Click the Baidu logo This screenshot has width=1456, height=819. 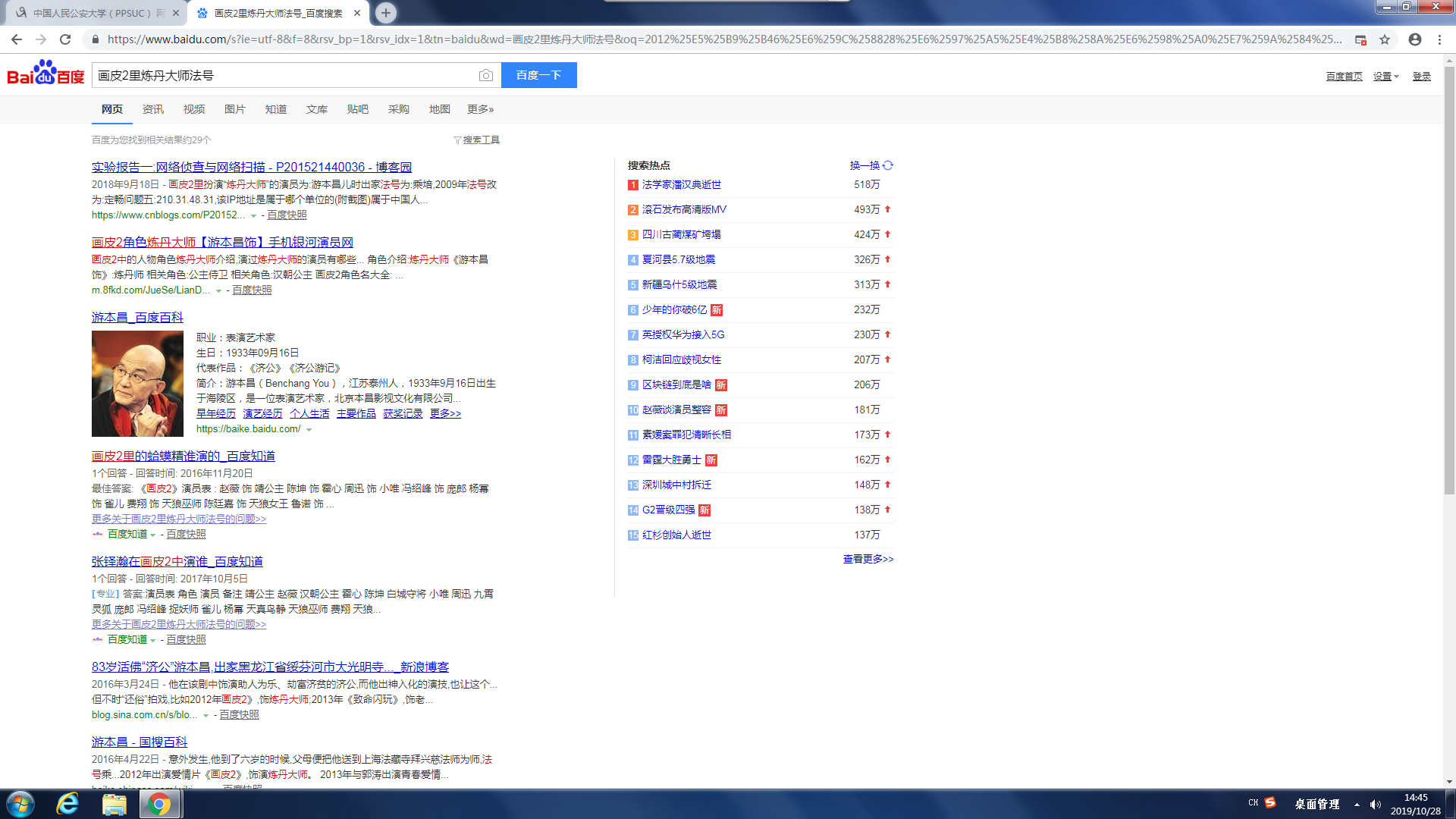tap(45, 74)
